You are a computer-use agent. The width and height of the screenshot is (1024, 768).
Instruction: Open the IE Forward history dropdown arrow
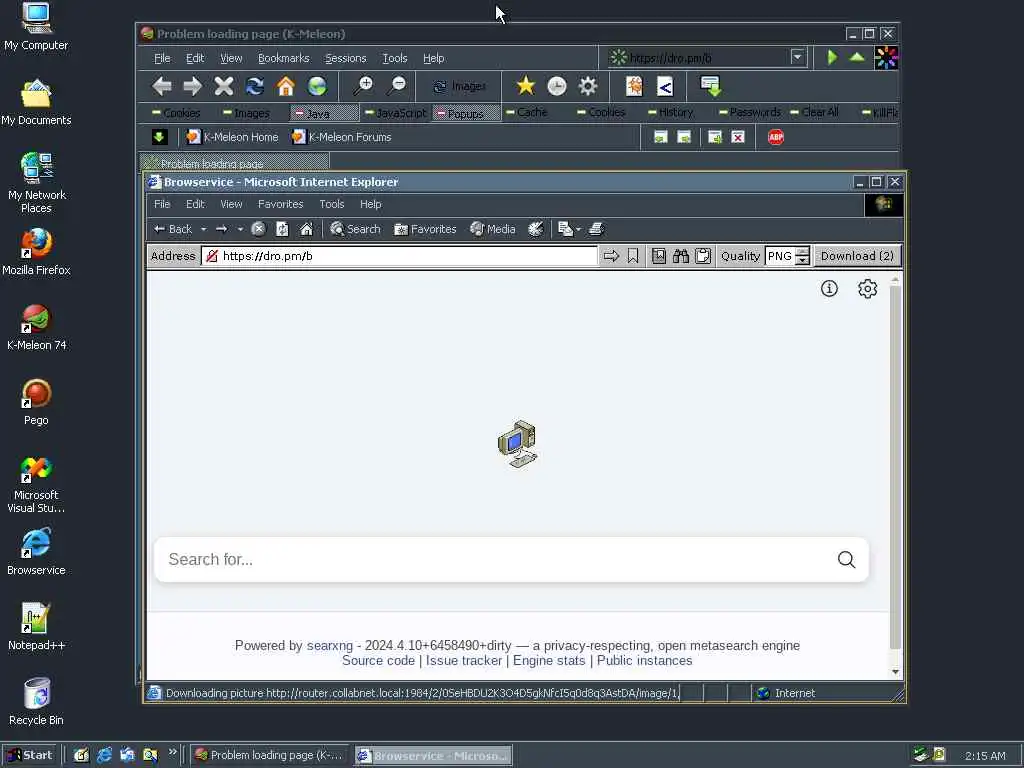point(240,229)
